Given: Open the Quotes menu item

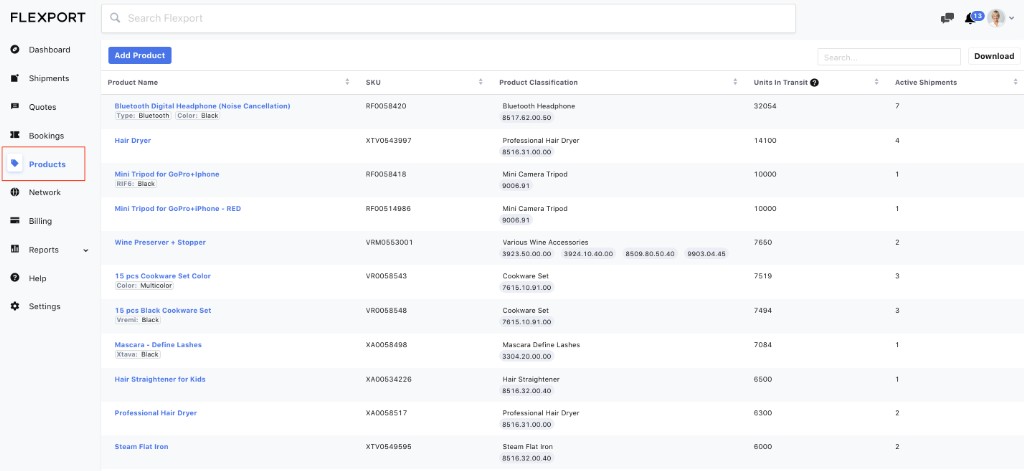Looking at the screenshot, I should (x=43, y=107).
